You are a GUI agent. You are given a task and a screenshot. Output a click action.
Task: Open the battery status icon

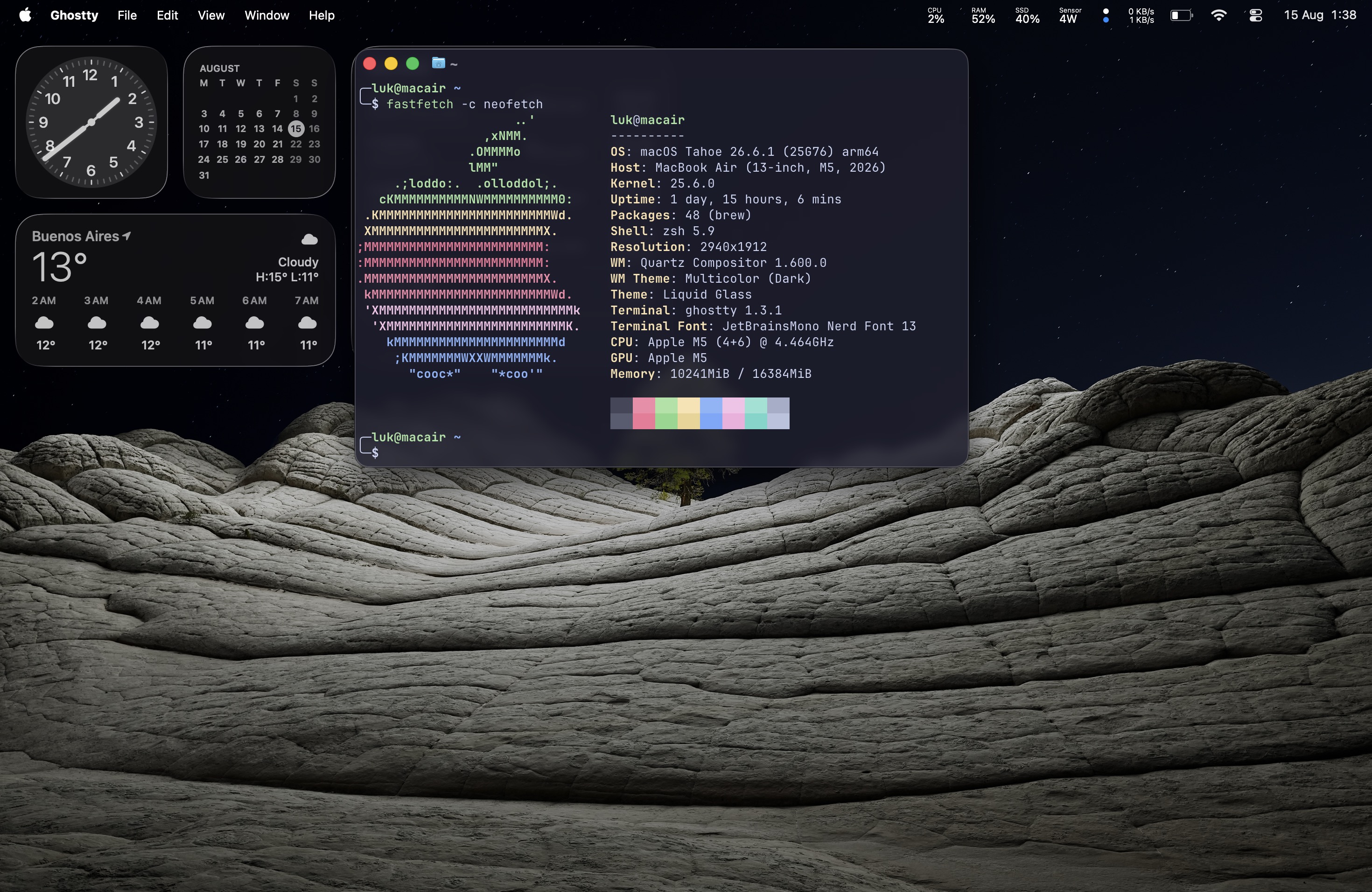click(x=1181, y=15)
